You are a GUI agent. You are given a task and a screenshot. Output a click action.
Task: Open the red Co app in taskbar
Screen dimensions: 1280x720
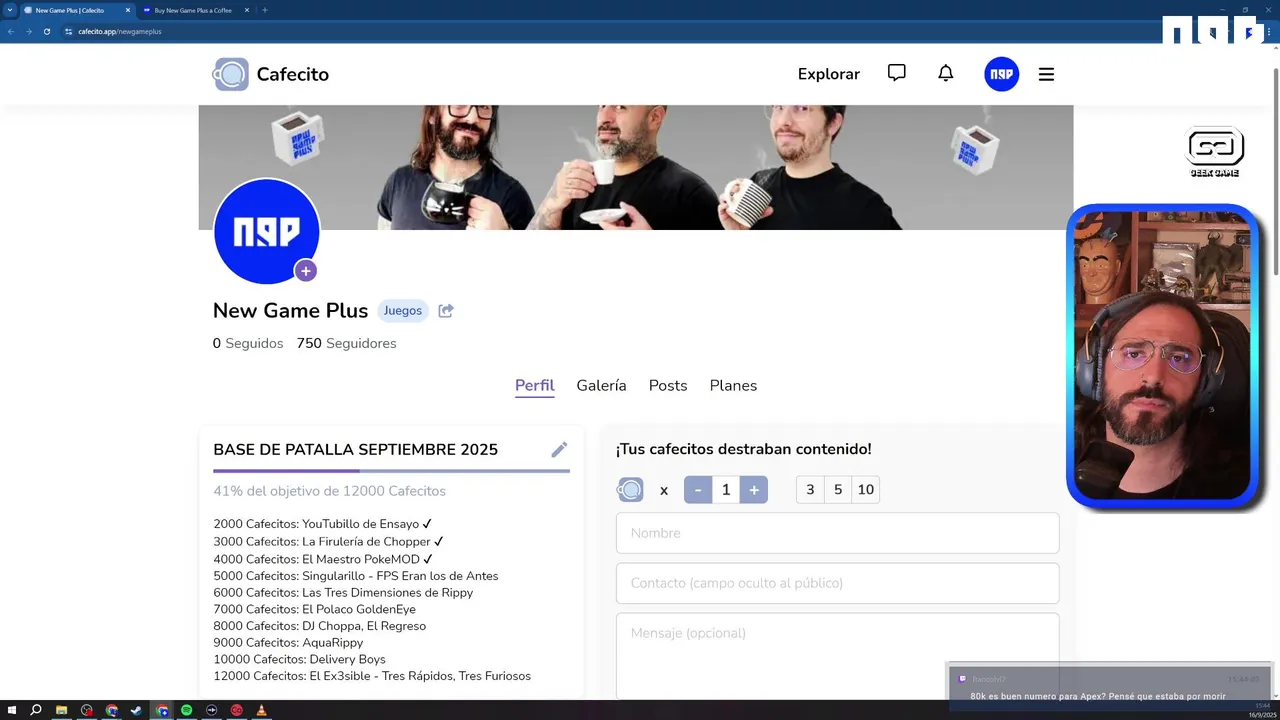pyautogui.click(x=236, y=710)
